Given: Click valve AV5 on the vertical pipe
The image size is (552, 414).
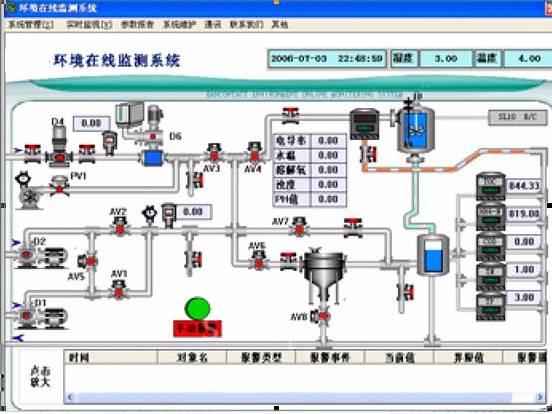Looking at the screenshot, I should tap(88, 262).
